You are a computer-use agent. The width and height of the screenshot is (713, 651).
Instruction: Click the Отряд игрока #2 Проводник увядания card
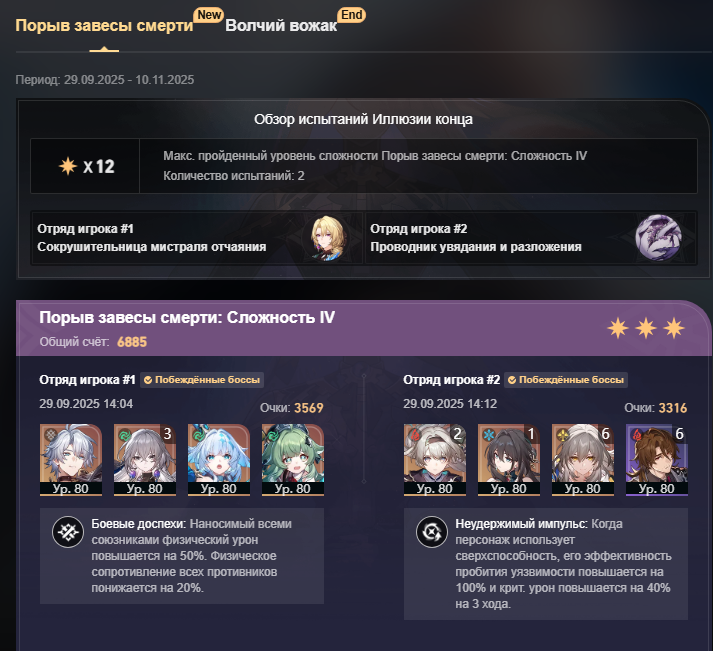pyautogui.click(x=531, y=238)
